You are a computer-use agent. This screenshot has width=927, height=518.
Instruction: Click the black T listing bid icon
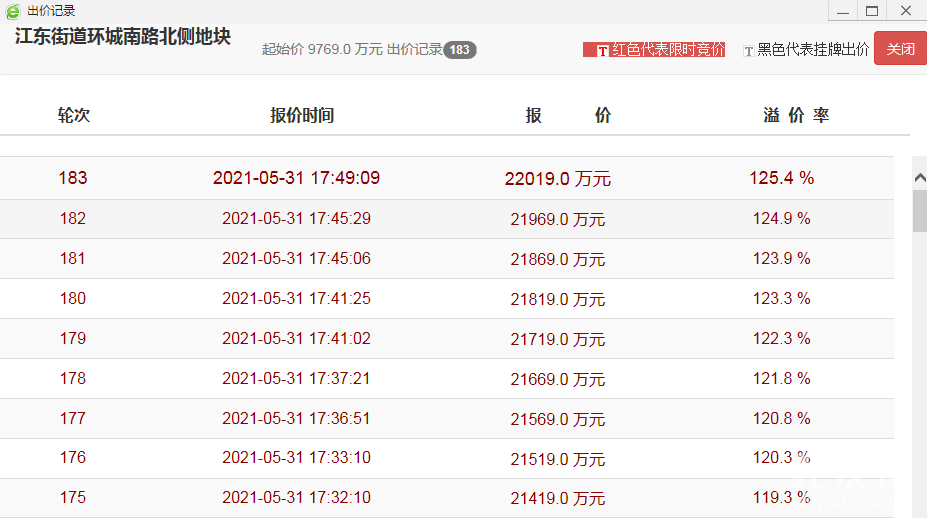click(x=748, y=50)
